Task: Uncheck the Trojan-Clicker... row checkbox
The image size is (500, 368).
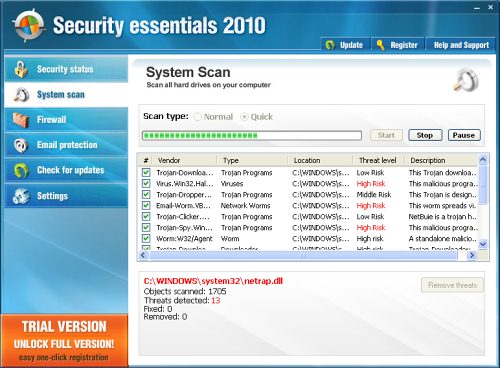Action: (146, 217)
